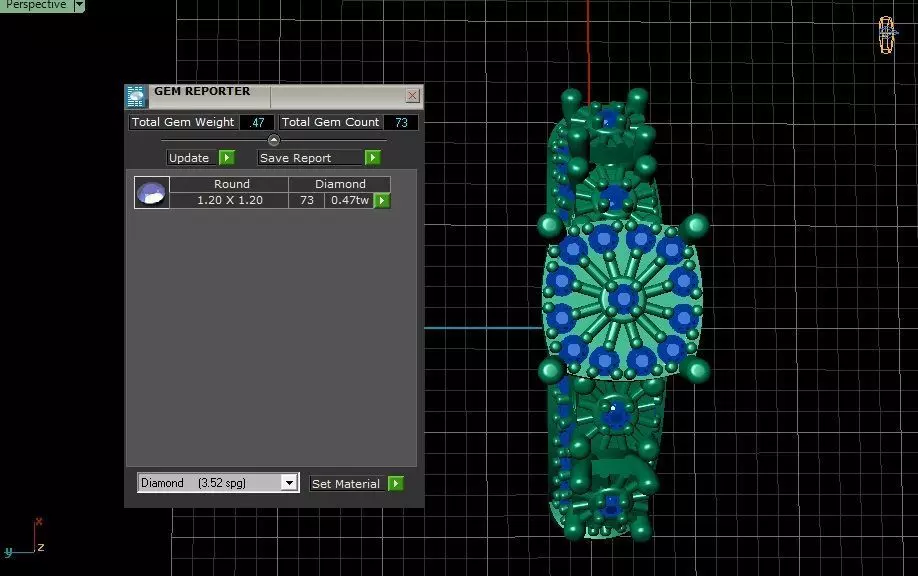Click the round gem thumbnail
Image resolution: width=918 pixels, height=576 pixels.
coord(152,193)
